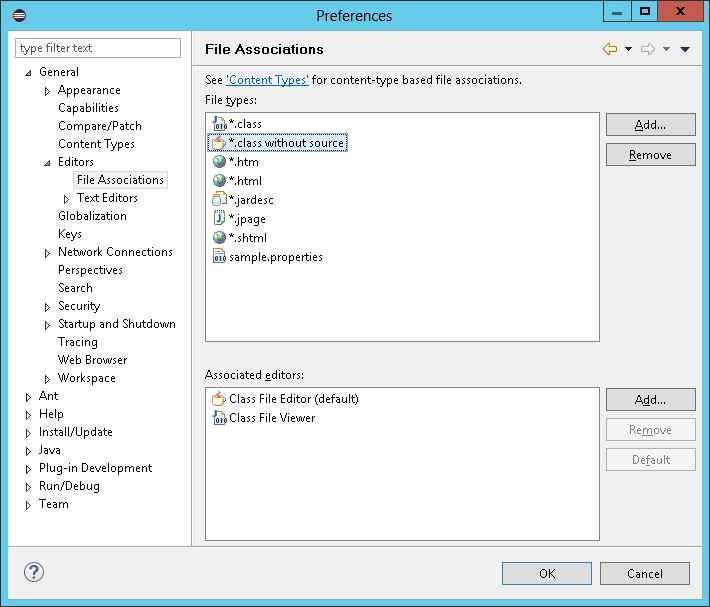The width and height of the screenshot is (710, 607).
Task: Click the sample.properties file icon
Action: click(x=220, y=257)
